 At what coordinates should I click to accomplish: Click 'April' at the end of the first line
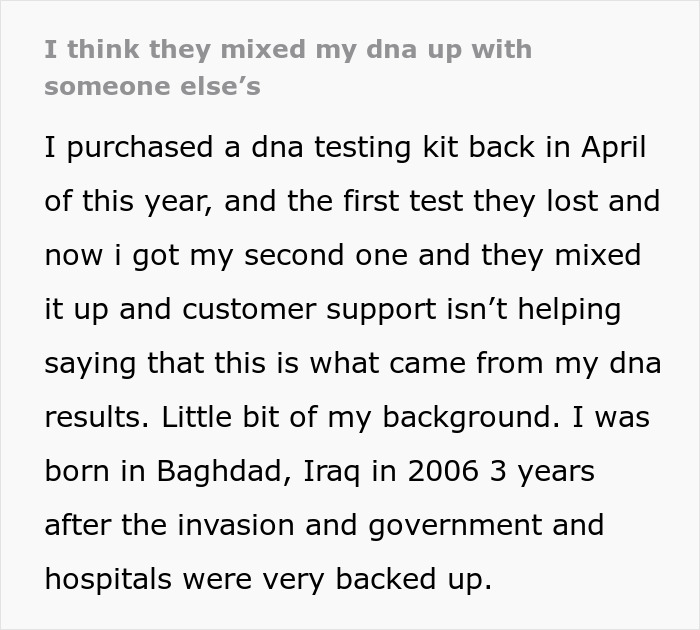tap(612, 148)
